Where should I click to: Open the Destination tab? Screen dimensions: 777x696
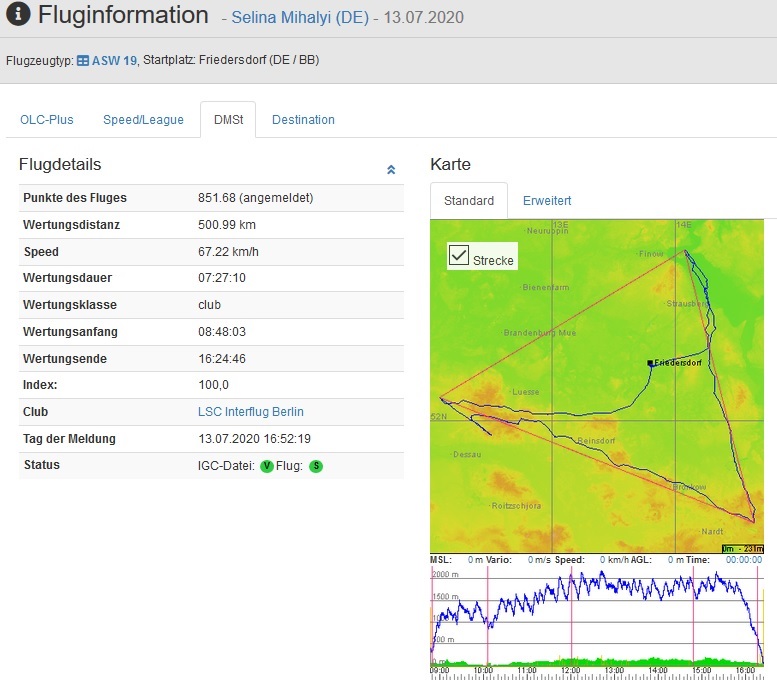point(303,120)
